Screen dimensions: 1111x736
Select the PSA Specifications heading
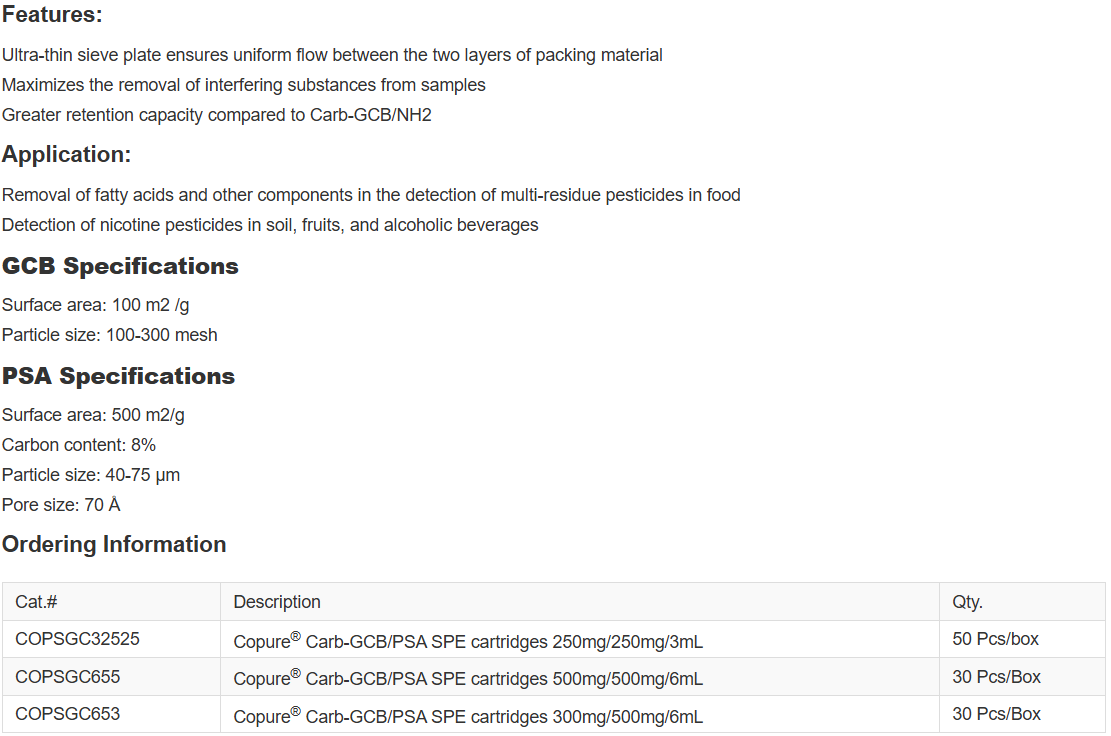click(x=118, y=376)
